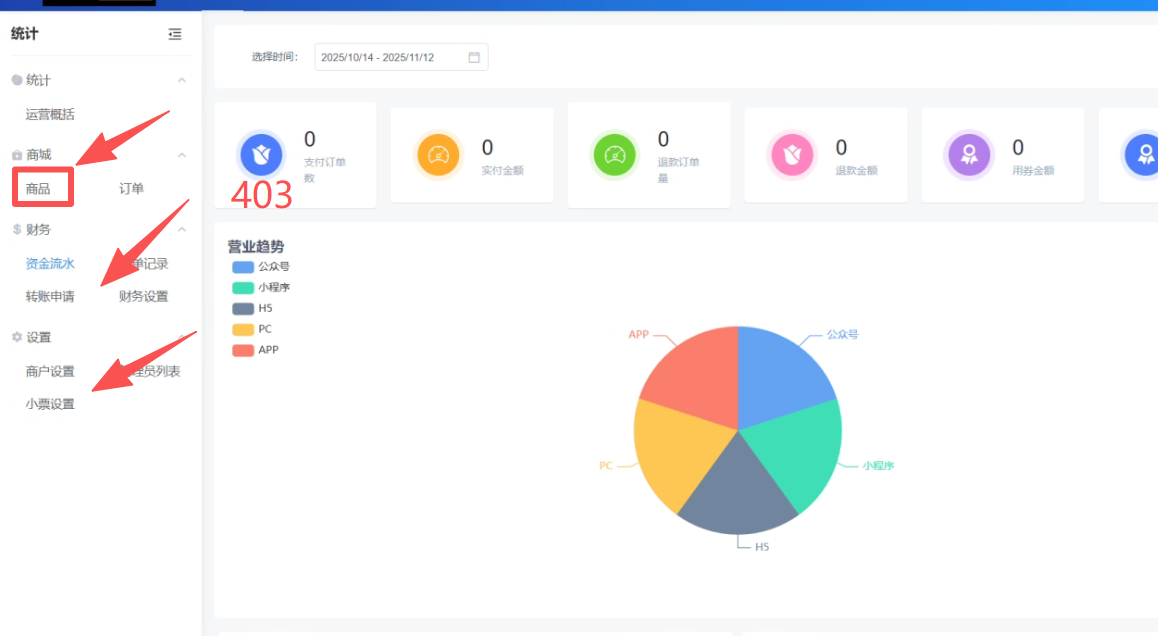The image size is (1158, 636).
Task: Click the calendar icon in the date picker
Action: [474, 57]
